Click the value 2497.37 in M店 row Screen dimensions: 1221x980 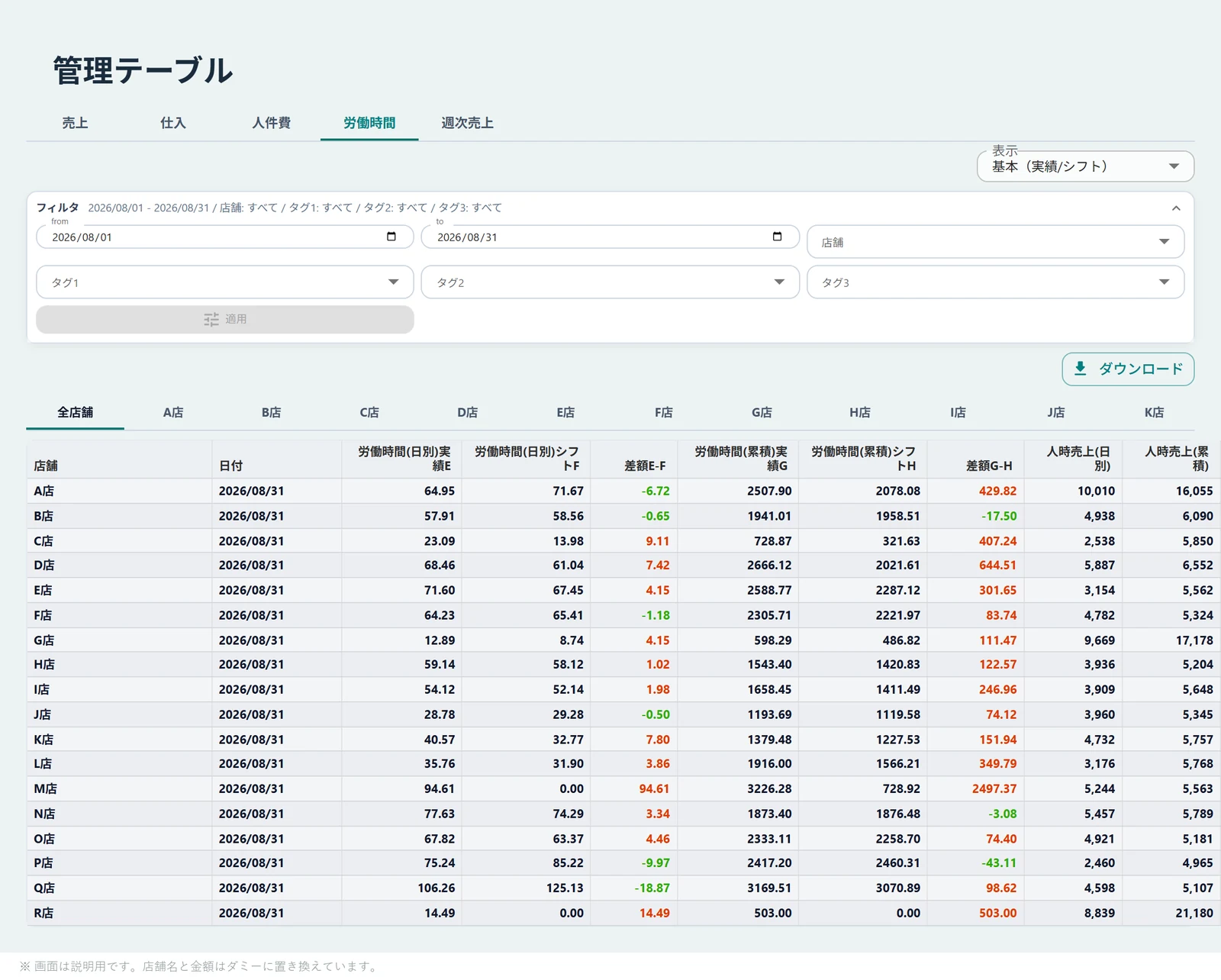pyautogui.click(x=994, y=788)
